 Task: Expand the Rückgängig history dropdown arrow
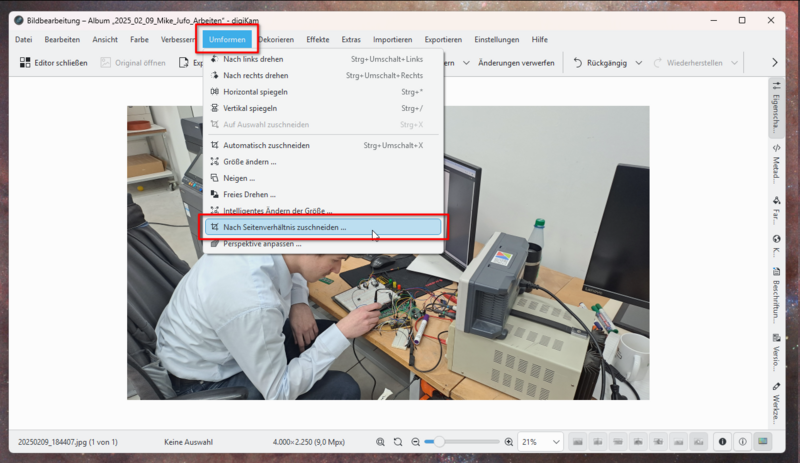point(638,63)
